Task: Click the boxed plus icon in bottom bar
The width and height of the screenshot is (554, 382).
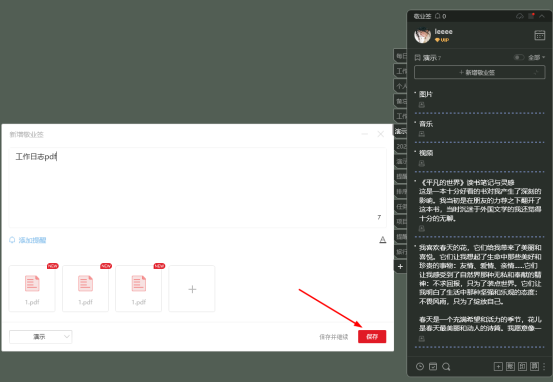Action: tap(498, 366)
